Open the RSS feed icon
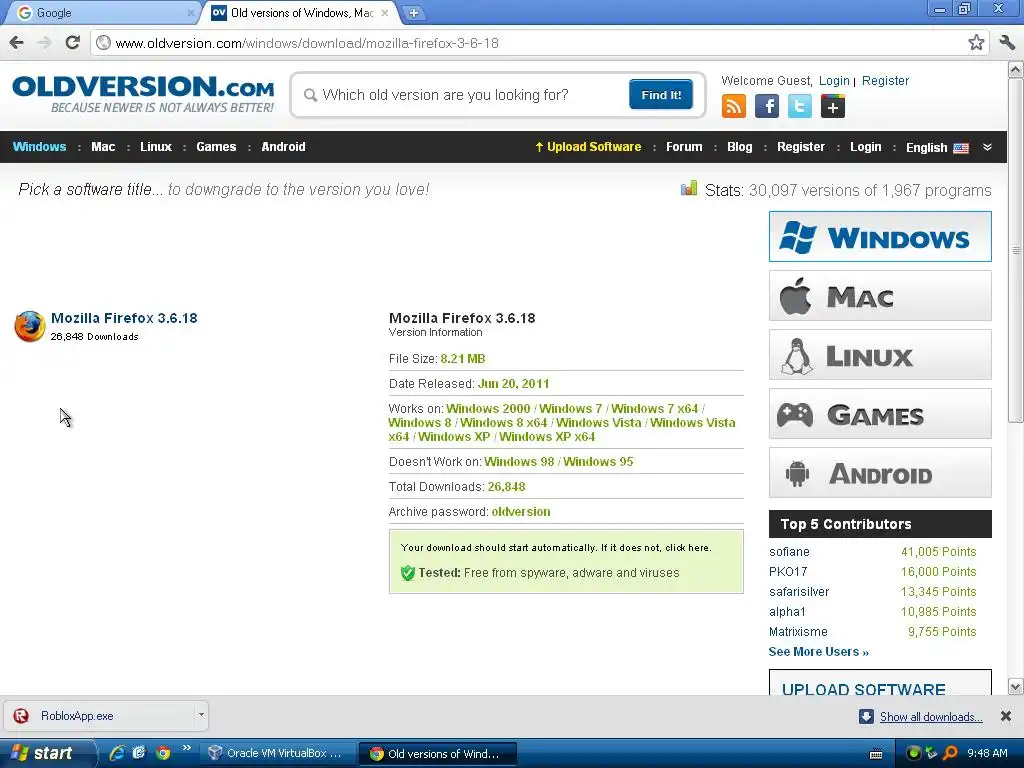Image resolution: width=1024 pixels, height=768 pixels. 733,106
